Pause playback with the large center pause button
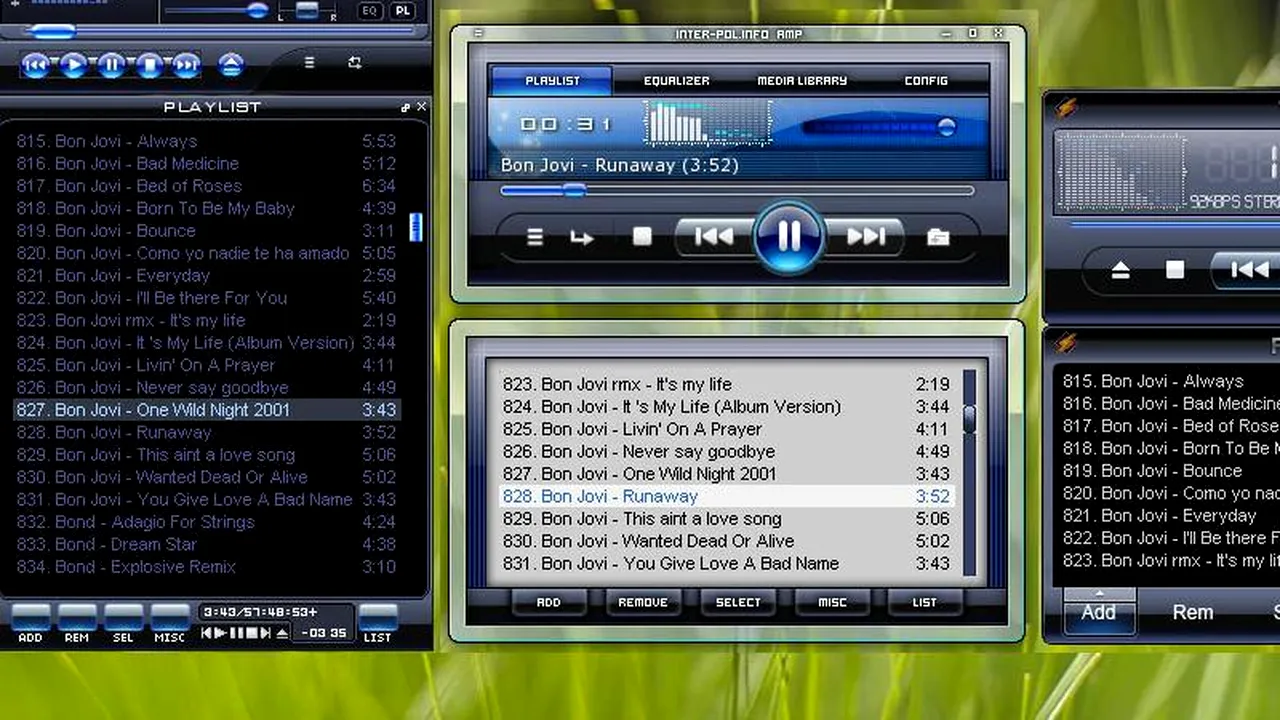1280x720 pixels. (787, 236)
